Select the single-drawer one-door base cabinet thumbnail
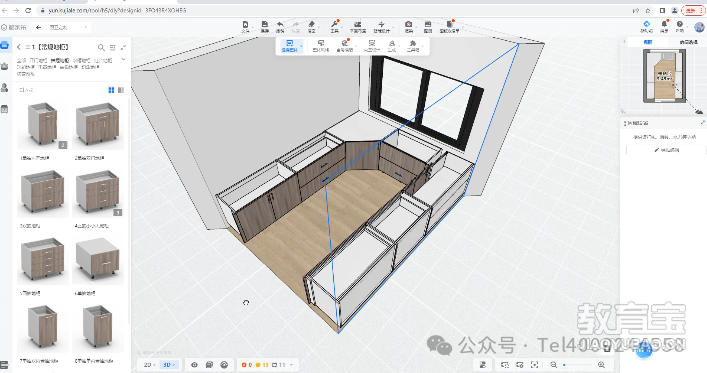 43,124
